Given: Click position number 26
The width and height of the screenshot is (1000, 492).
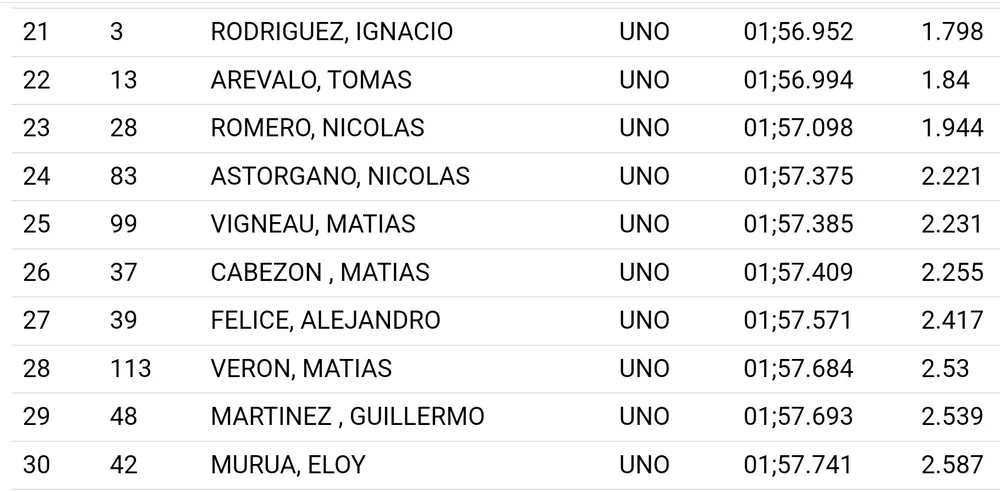Looking at the screenshot, I should (x=36, y=272).
